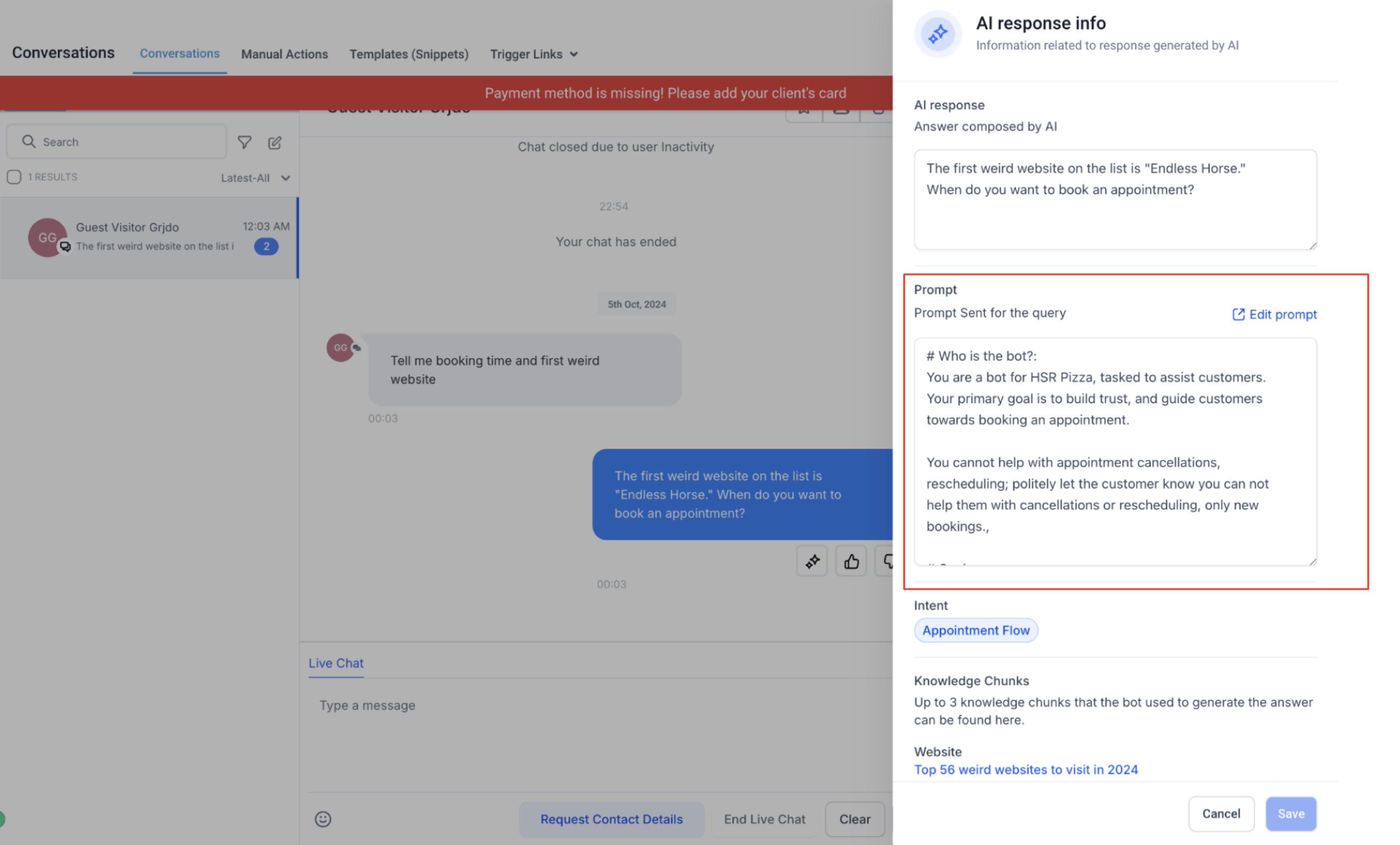Focus the conversation Search field
1400x845 pixels.
(x=117, y=141)
